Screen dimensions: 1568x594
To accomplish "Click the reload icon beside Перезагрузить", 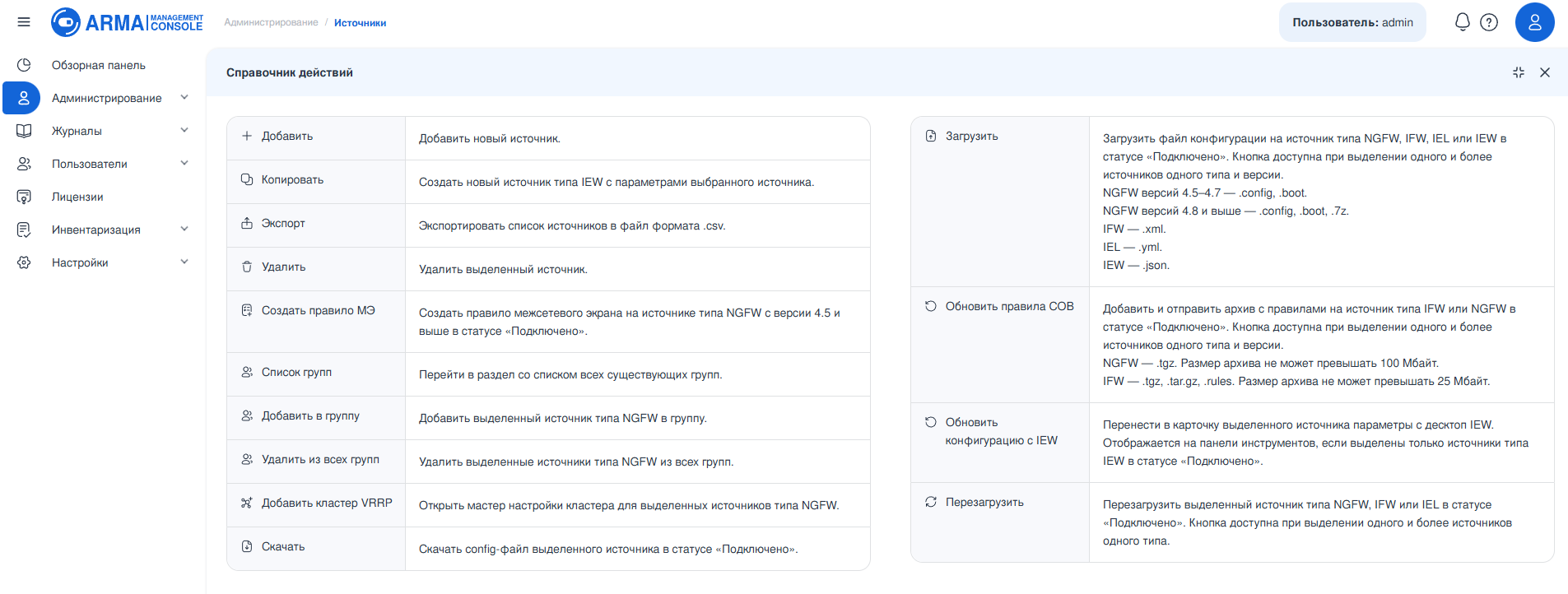I will click(931, 502).
